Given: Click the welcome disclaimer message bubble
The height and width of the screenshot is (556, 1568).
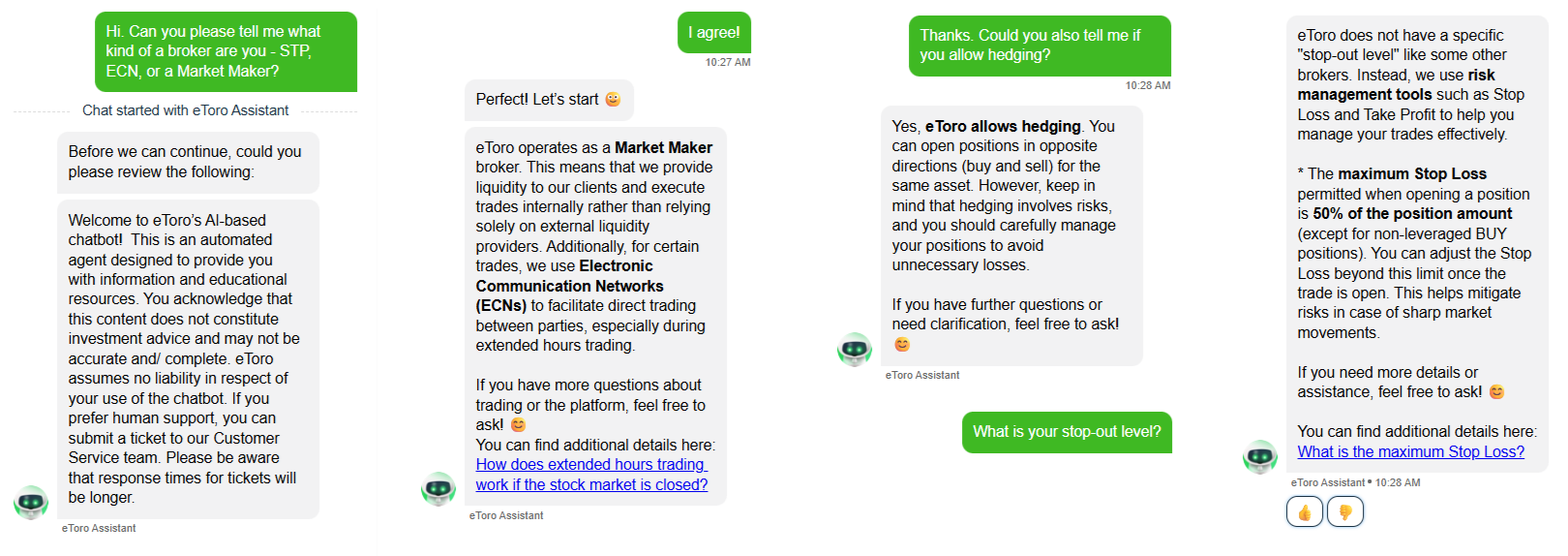Looking at the screenshot, I should [188, 359].
